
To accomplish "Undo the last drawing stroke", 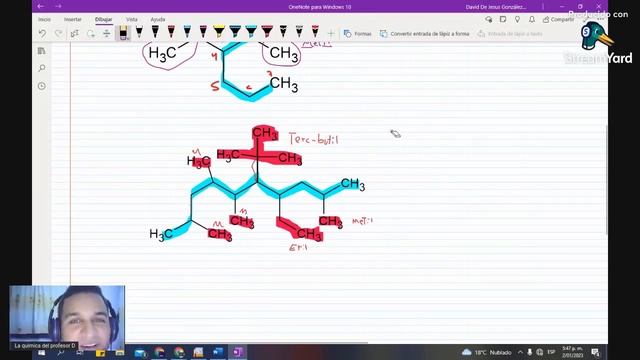I will (42, 33).
